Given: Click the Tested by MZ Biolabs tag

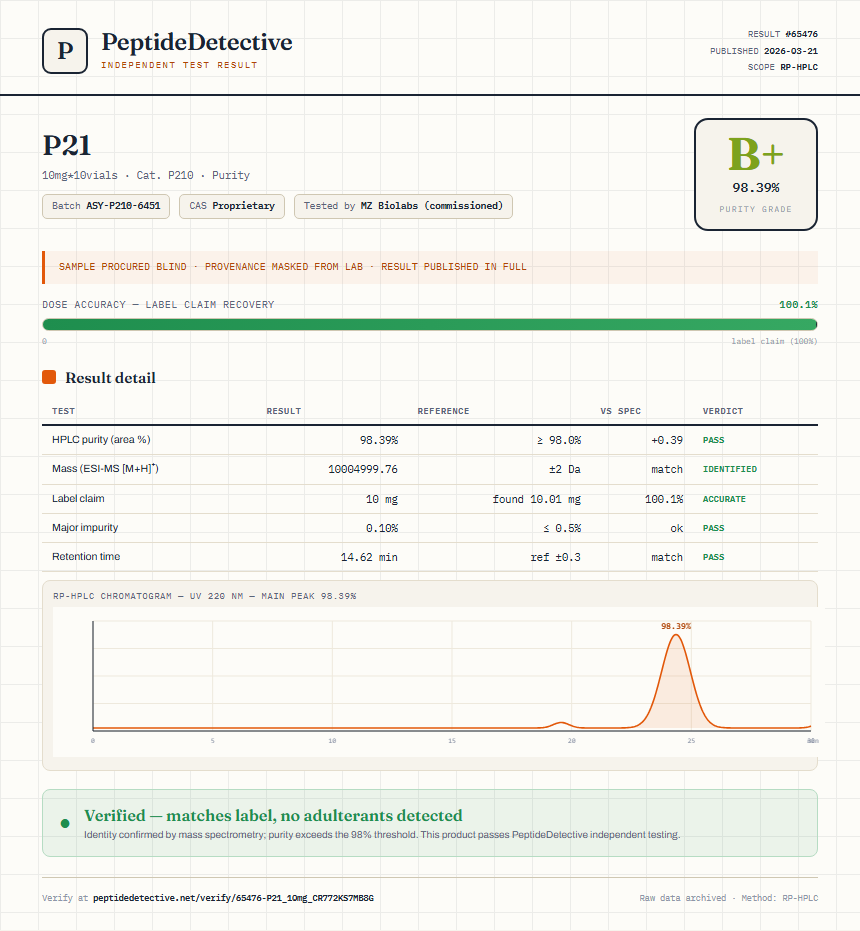Looking at the screenshot, I should (403, 206).
